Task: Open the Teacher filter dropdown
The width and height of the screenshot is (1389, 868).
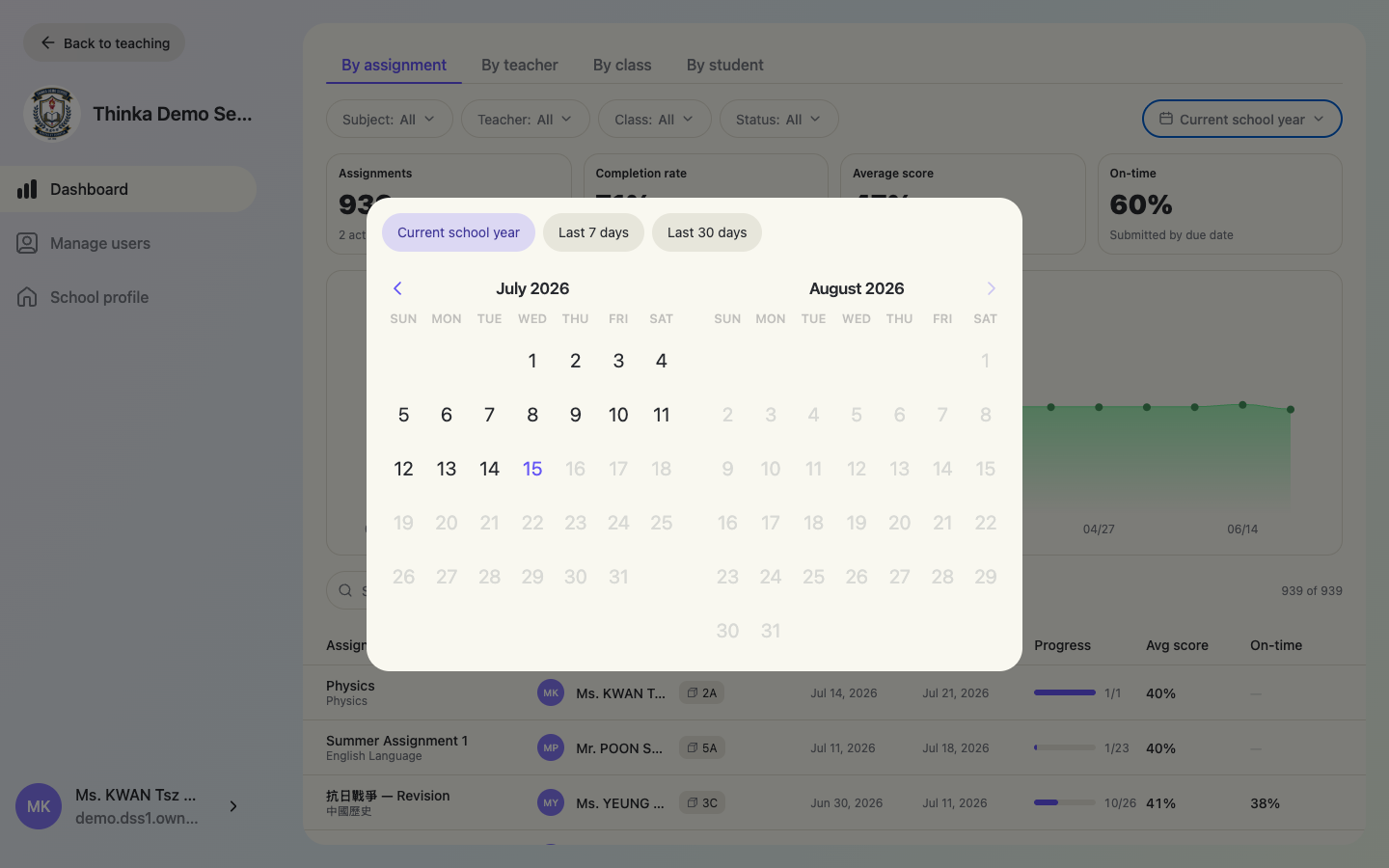Action: pos(526,119)
